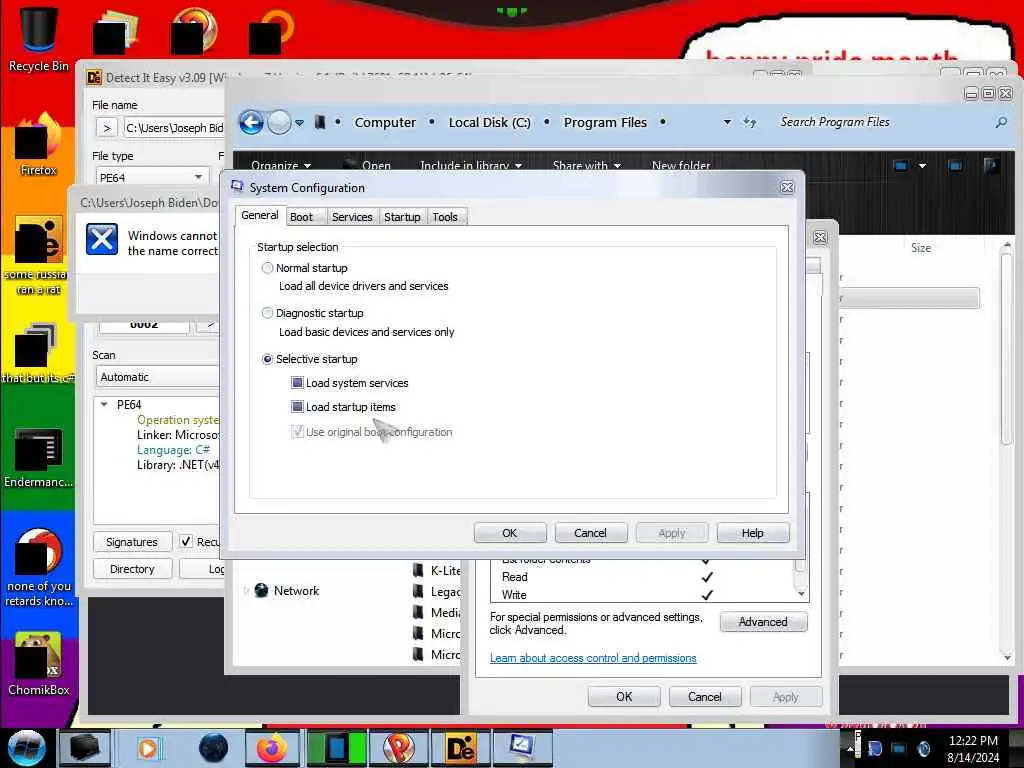Click Help in System Configuration

point(752,533)
